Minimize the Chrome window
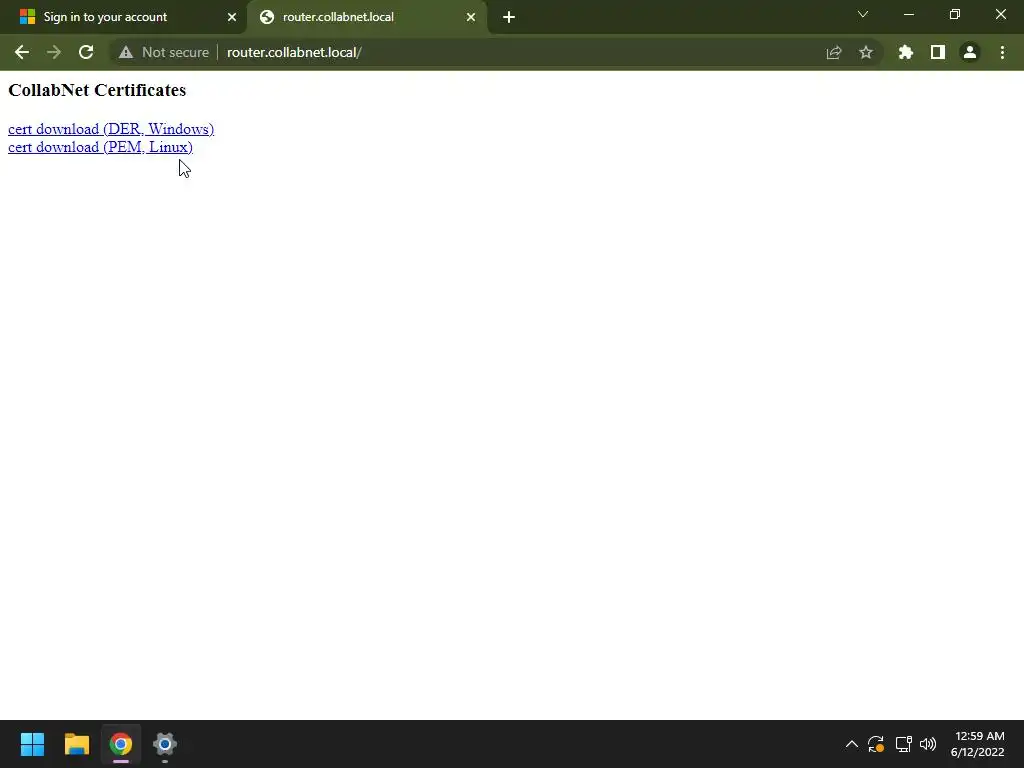 tap(909, 14)
